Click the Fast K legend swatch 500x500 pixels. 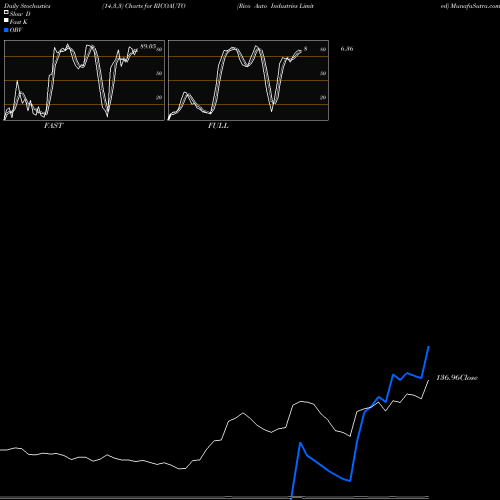tap(6, 21)
